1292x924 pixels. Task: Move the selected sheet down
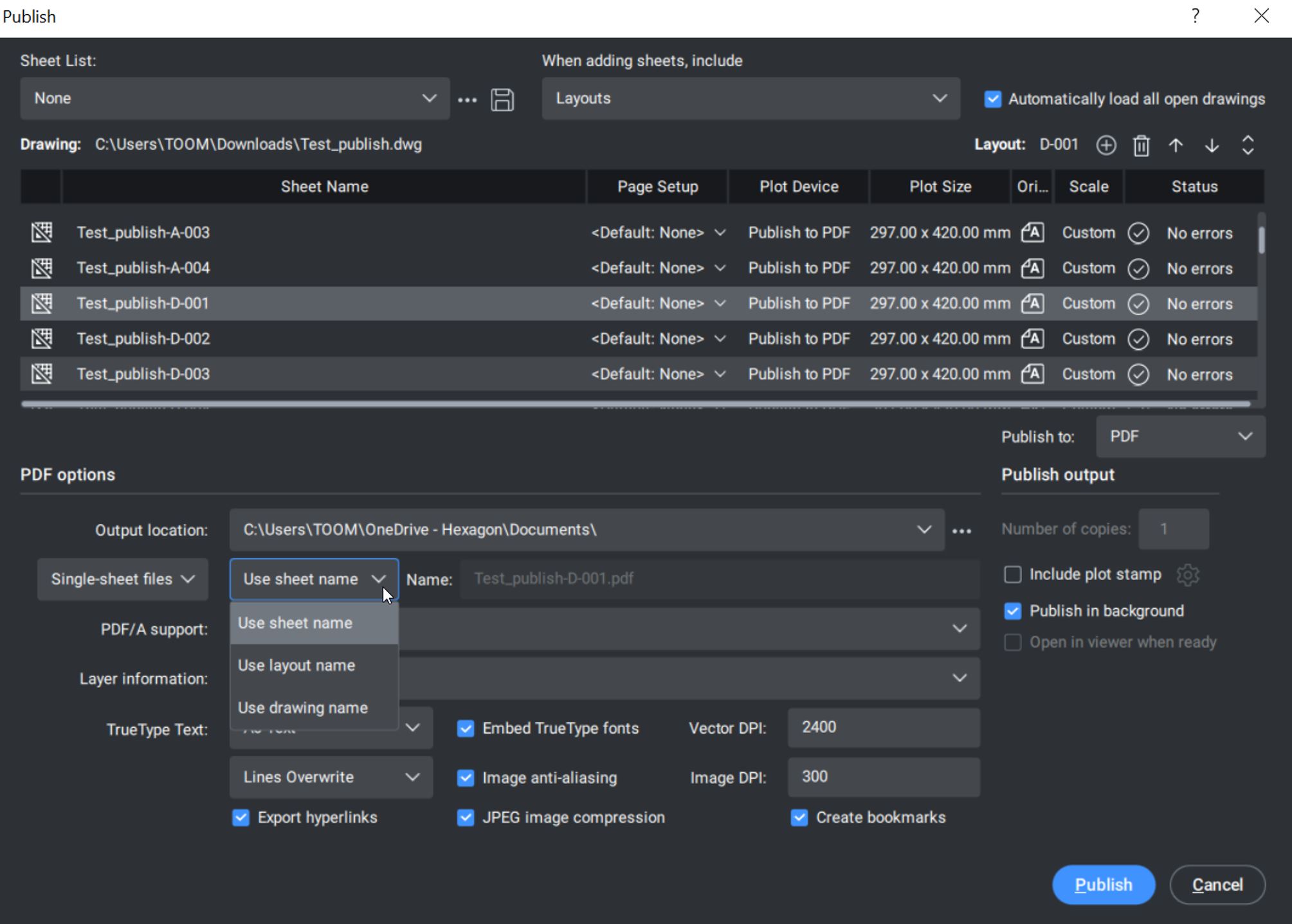1212,145
